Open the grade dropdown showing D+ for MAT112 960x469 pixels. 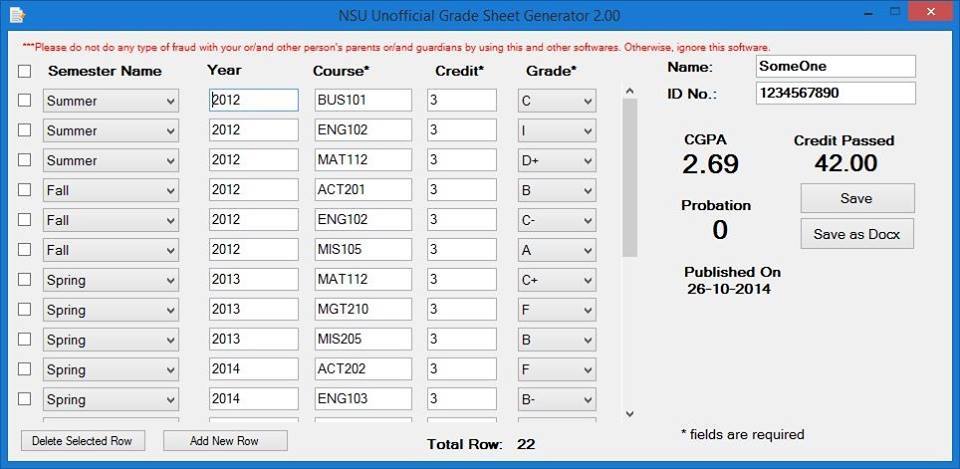coord(557,160)
